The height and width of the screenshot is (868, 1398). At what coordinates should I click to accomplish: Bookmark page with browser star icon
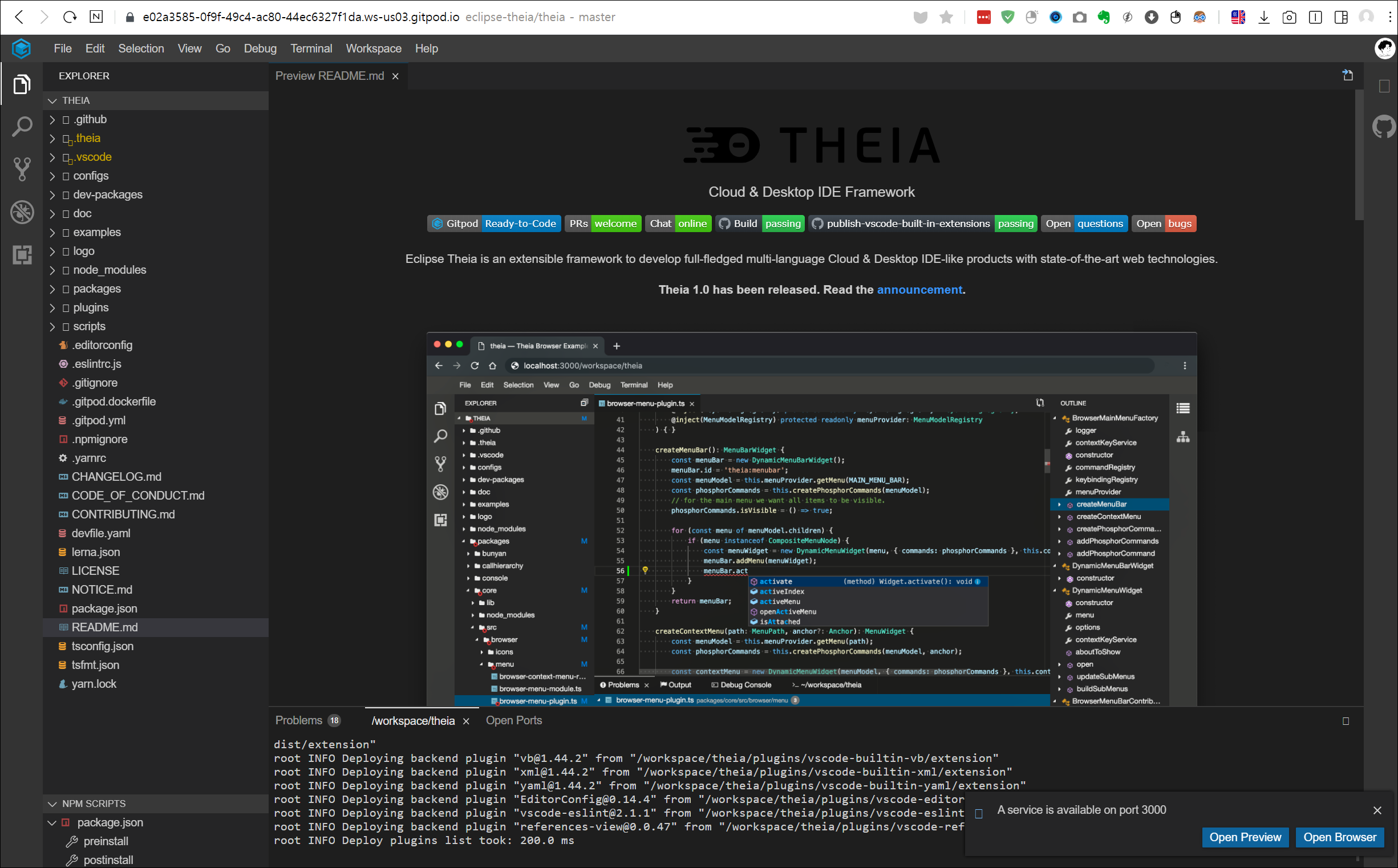click(x=946, y=17)
